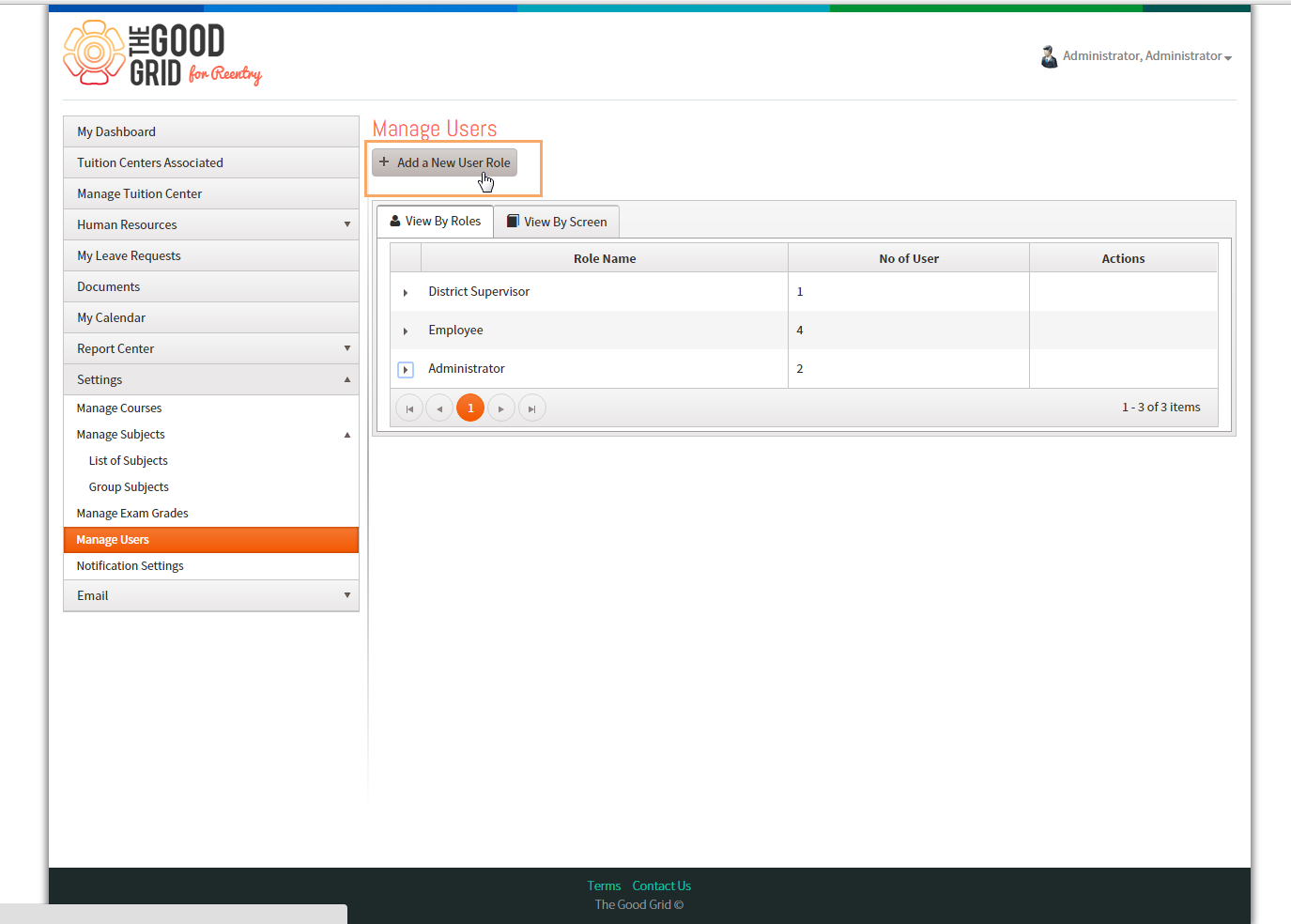Open Tuition Centers Associated
Image resolution: width=1291 pixels, height=924 pixels.
point(211,162)
